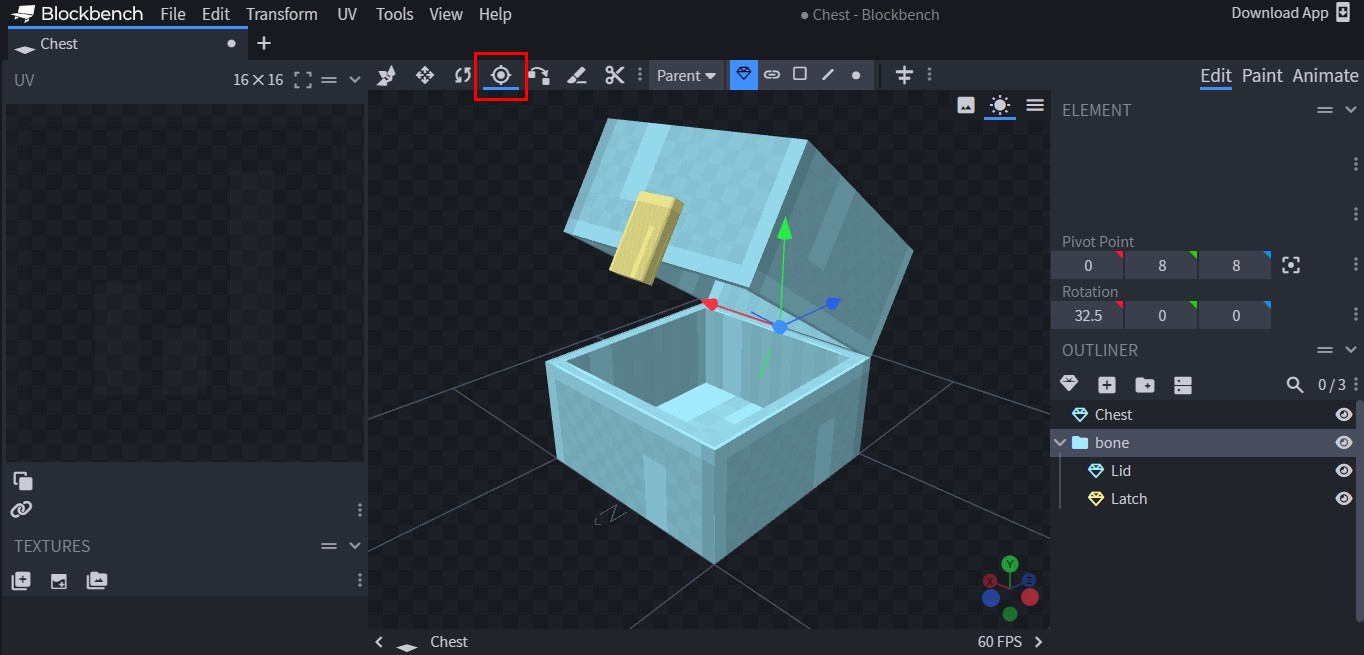Image resolution: width=1364 pixels, height=655 pixels.
Task: Select the Move tool
Action: tap(424, 75)
